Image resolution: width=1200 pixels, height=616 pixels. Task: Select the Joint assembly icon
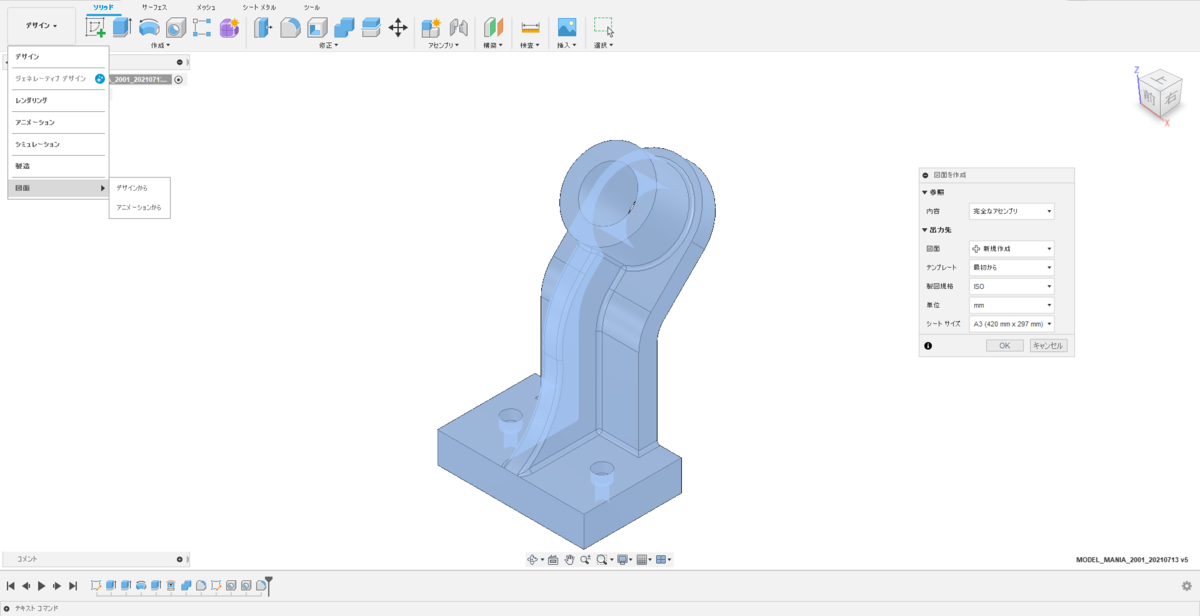point(459,27)
